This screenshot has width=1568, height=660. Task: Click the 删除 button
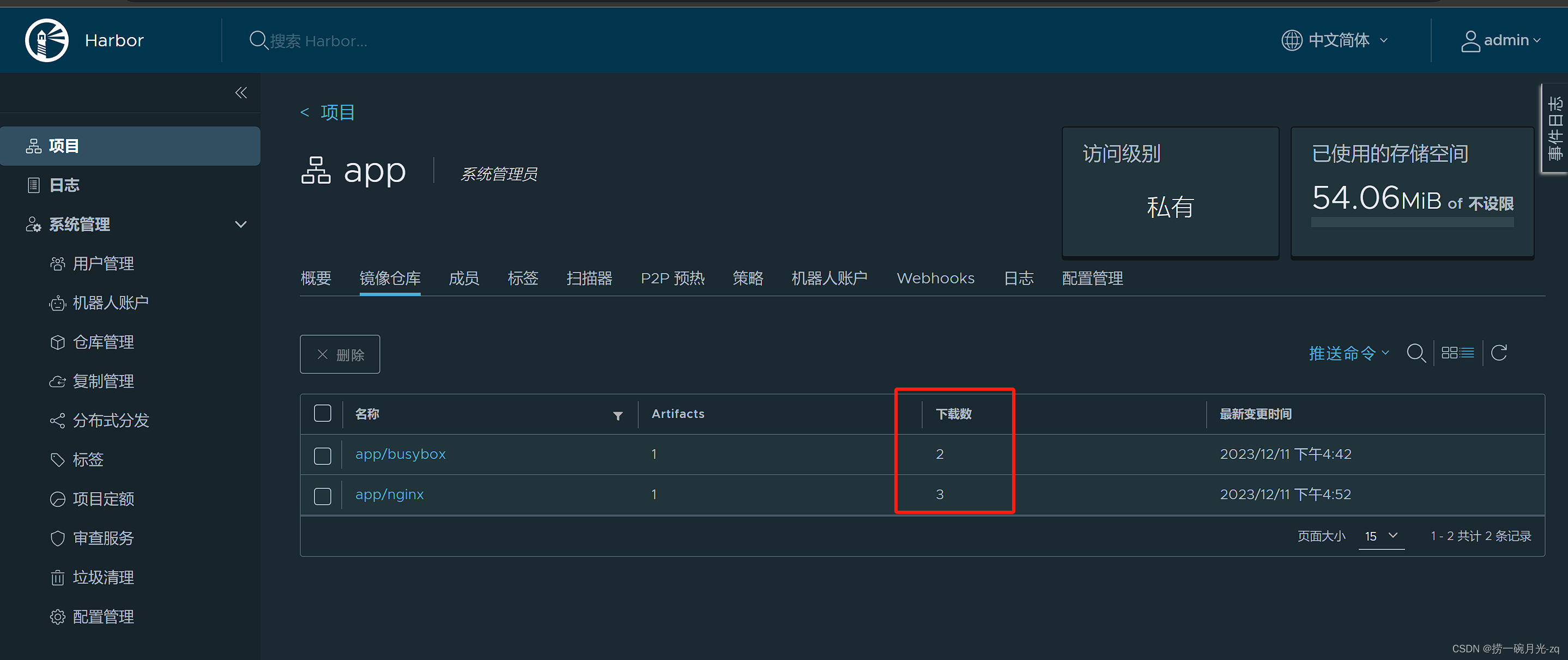coord(340,354)
